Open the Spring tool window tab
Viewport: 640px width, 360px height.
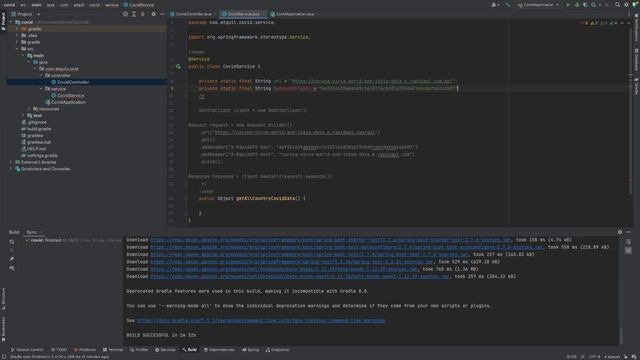pos(251,350)
